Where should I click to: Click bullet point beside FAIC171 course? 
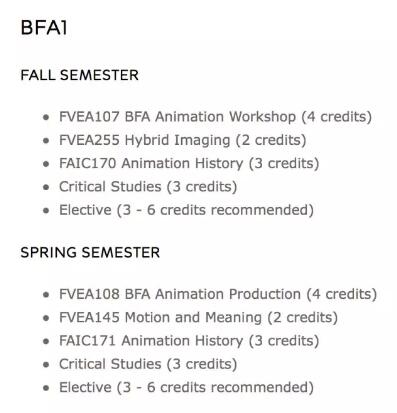(46, 341)
